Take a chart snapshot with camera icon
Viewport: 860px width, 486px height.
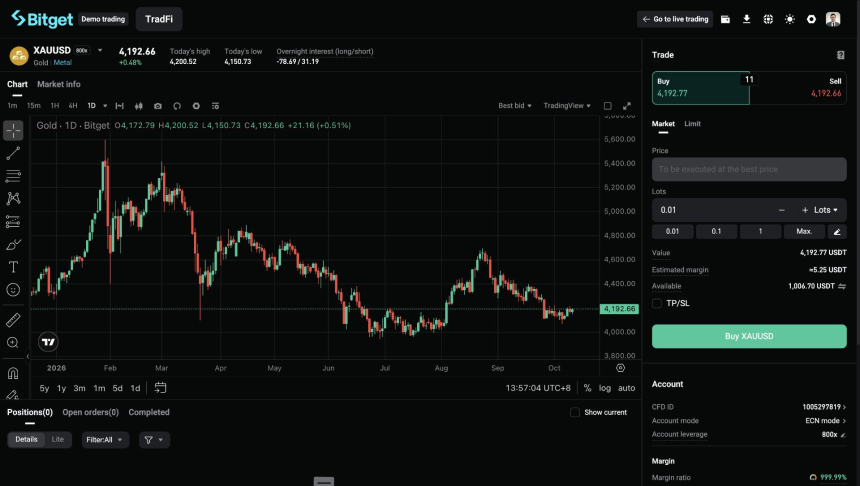(x=158, y=106)
